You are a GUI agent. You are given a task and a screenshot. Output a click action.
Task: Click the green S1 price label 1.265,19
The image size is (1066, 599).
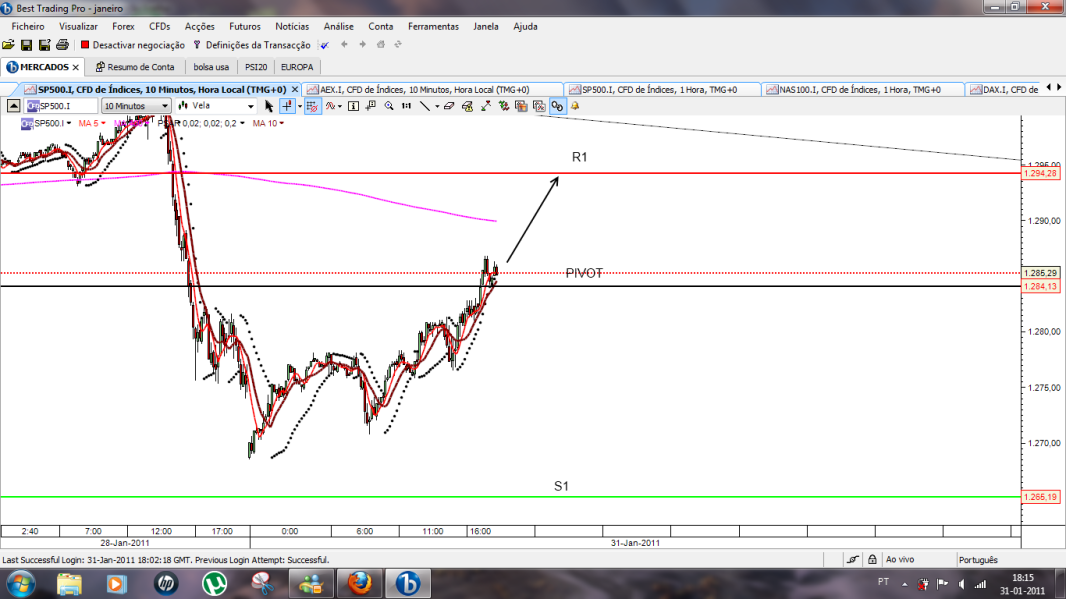[1041, 497]
